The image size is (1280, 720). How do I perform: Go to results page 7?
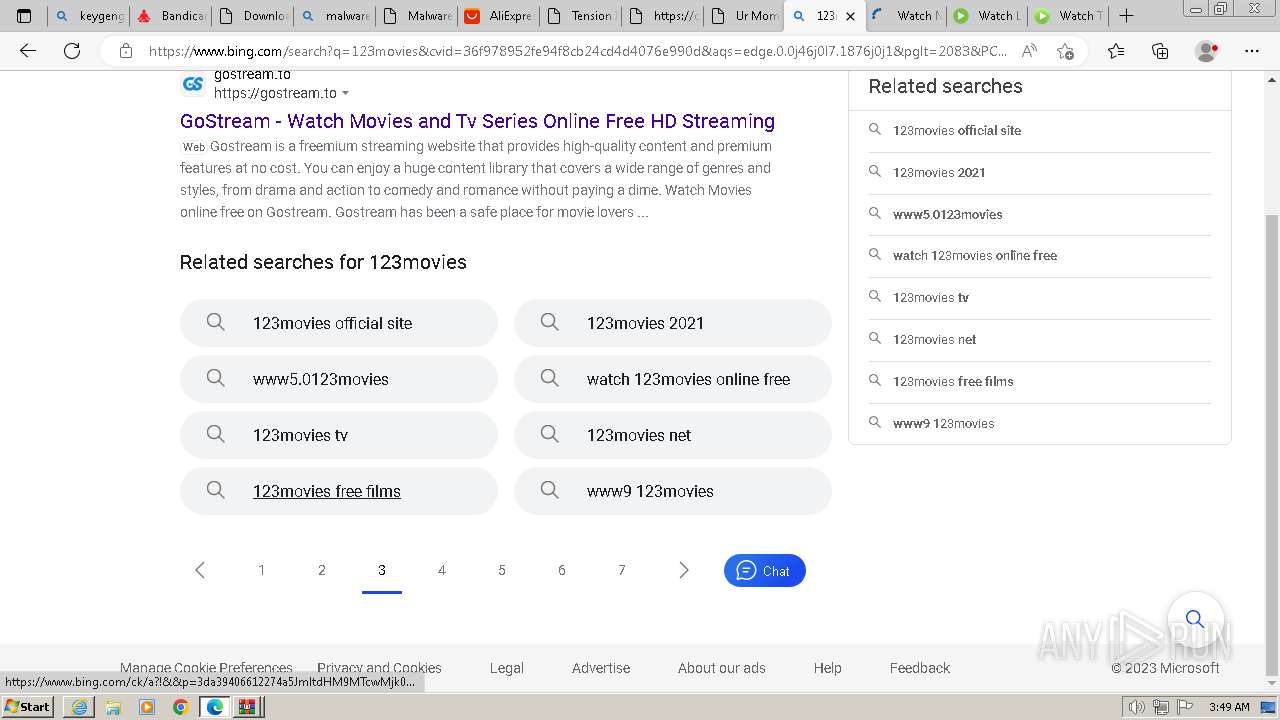pyautogui.click(x=622, y=570)
